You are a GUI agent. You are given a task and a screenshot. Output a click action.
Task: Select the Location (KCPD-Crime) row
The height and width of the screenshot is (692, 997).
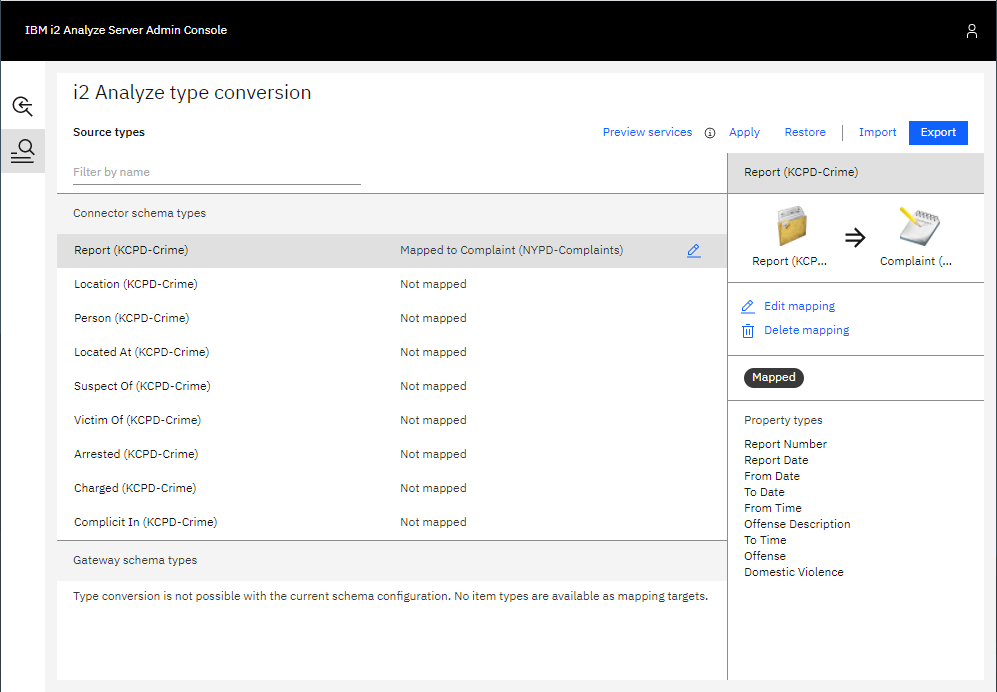(136, 284)
